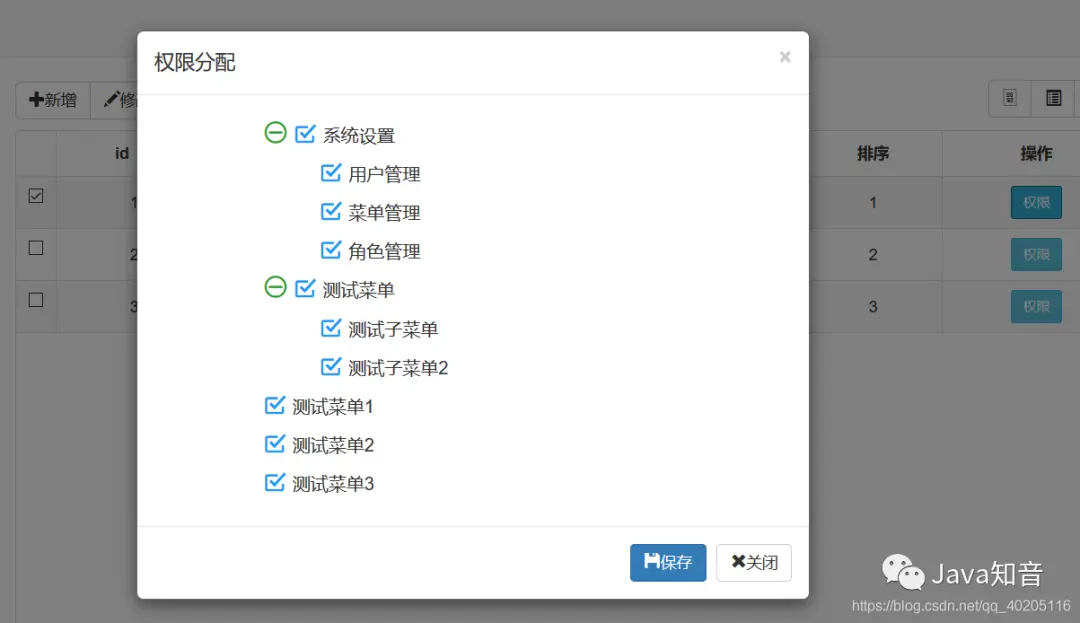The width and height of the screenshot is (1080, 623).
Task: Uncheck the 菜单管理 checkbox
Action: click(331, 212)
